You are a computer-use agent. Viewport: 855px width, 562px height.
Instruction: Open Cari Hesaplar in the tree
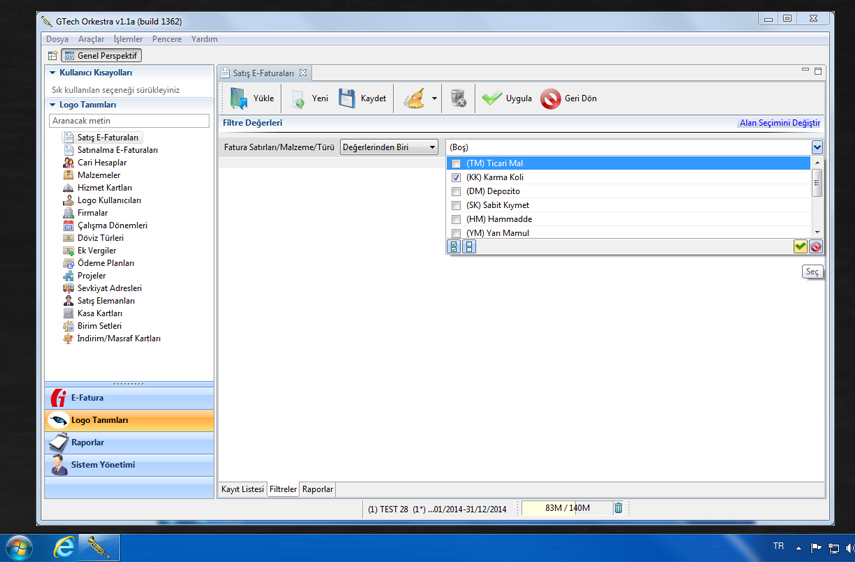[101, 162]
